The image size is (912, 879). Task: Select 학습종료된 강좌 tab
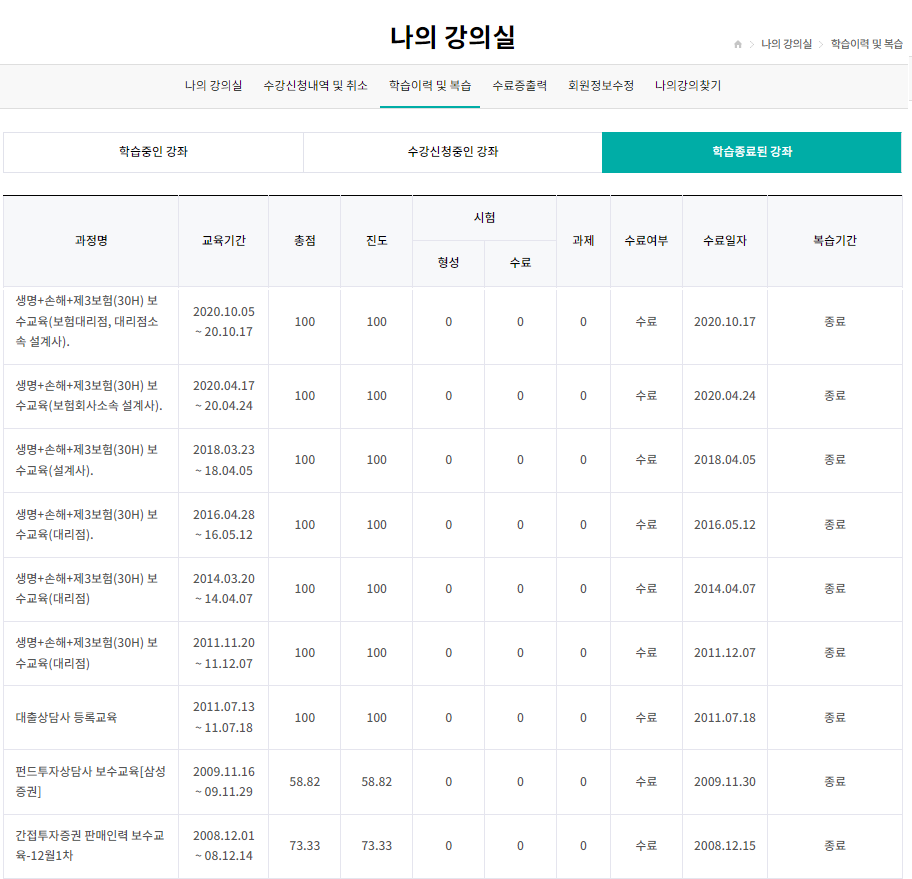[751, 152]
